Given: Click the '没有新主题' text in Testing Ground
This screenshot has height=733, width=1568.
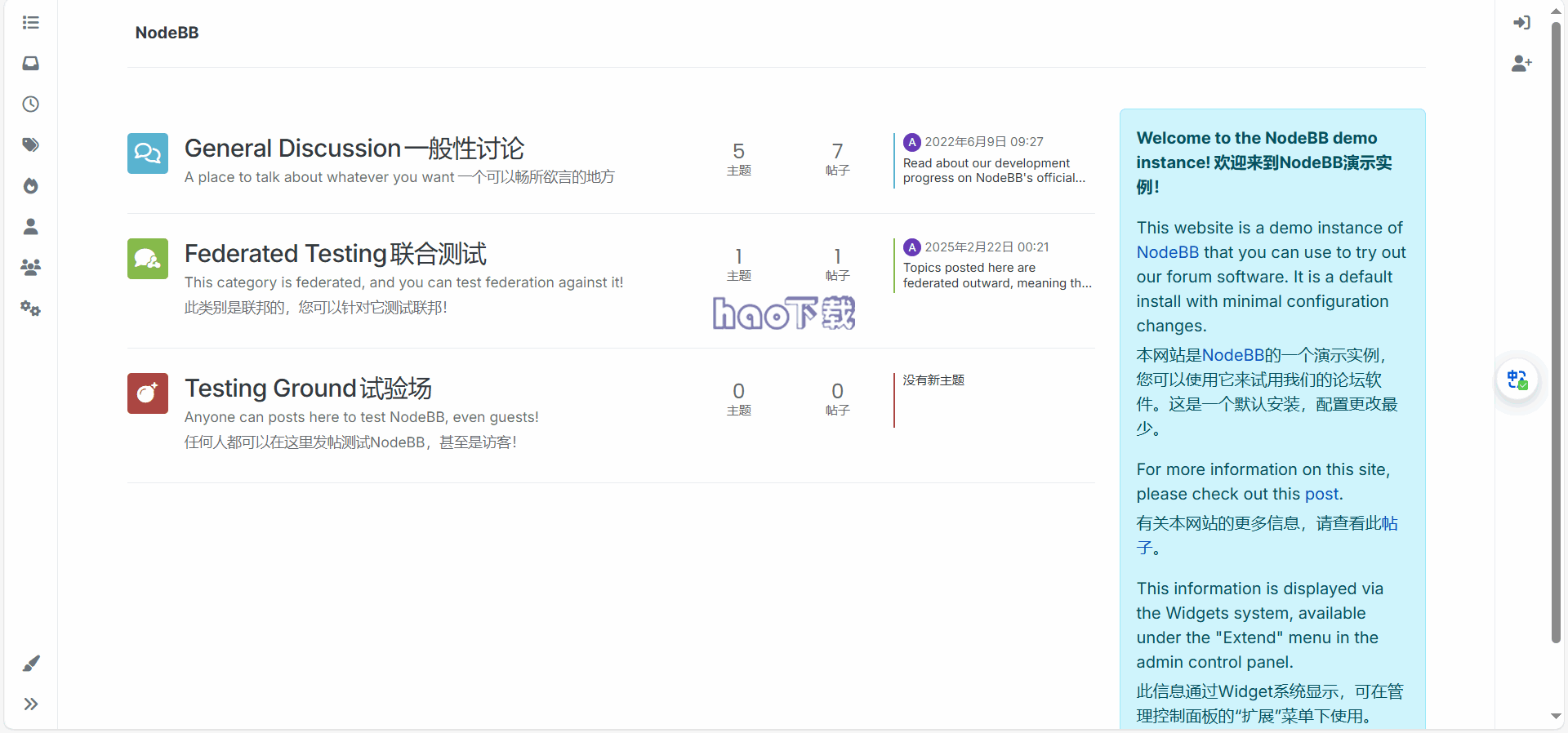Looking at the screenshot, I should (933, 380).
